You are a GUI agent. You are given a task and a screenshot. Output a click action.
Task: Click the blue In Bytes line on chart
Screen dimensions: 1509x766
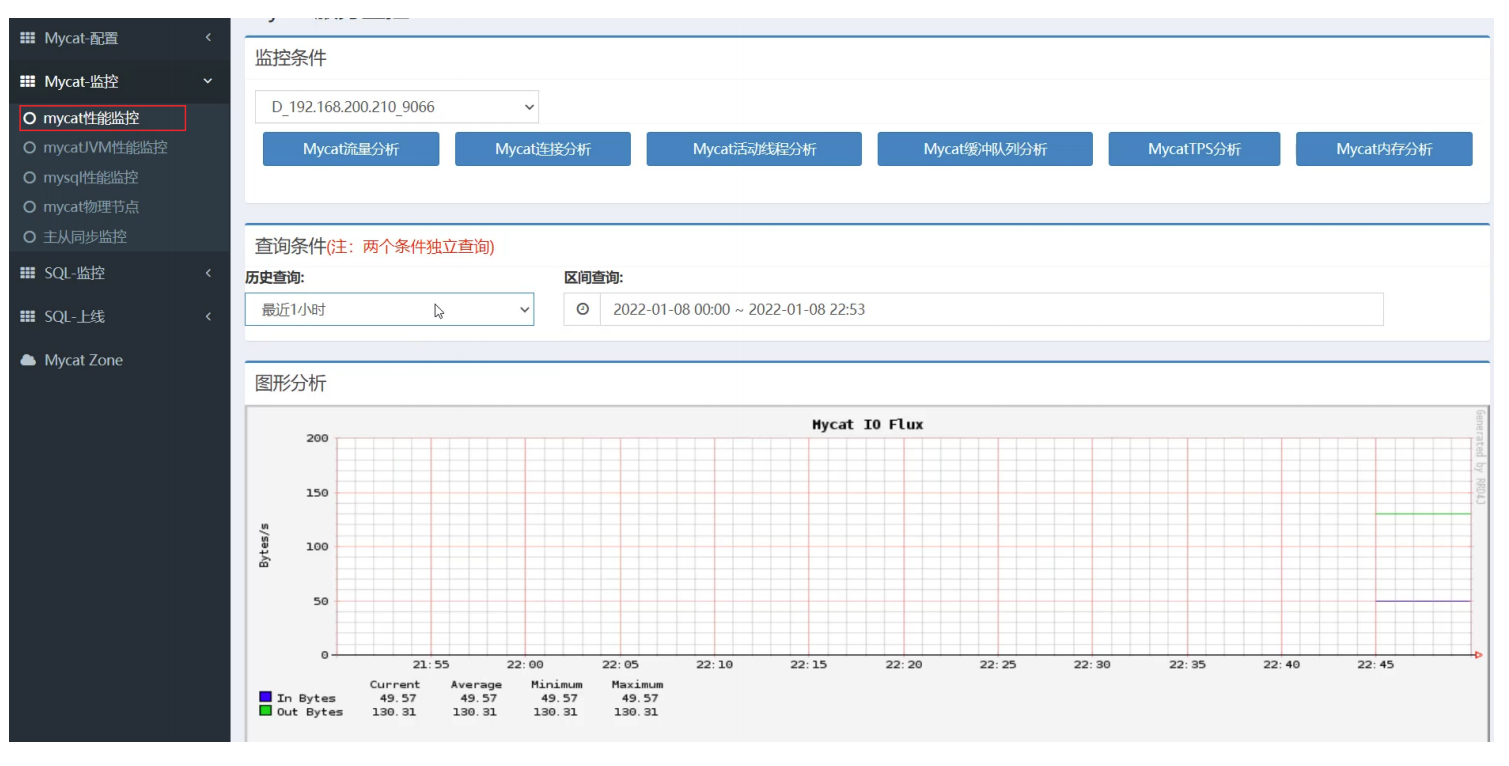pyautogui.click(x=1423, y=601)
